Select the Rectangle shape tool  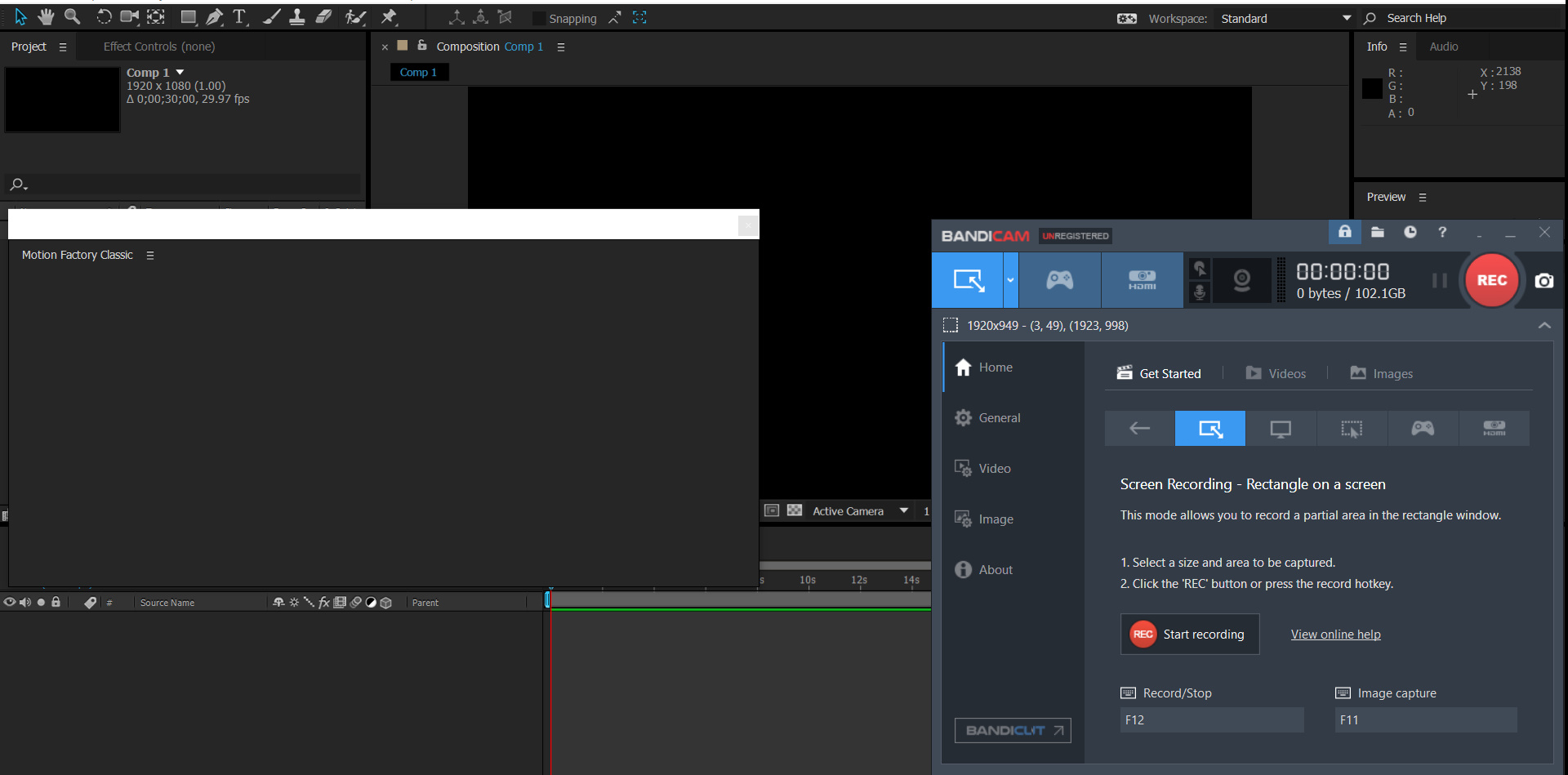pyautogui.click(x=188, y=16)
